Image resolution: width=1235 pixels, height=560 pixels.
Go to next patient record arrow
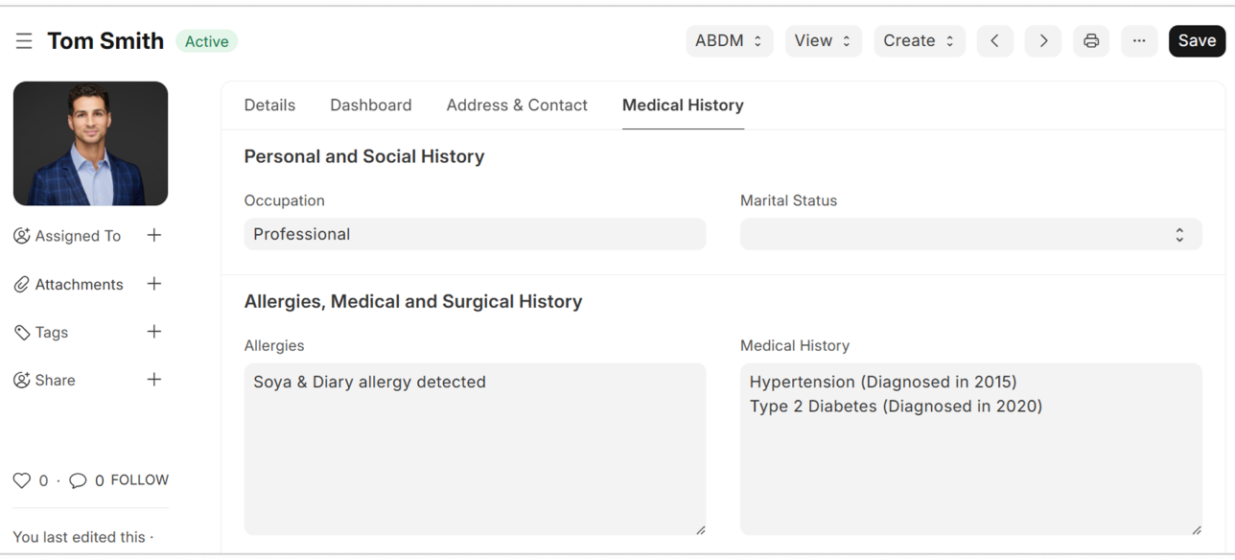[1043, 41]
